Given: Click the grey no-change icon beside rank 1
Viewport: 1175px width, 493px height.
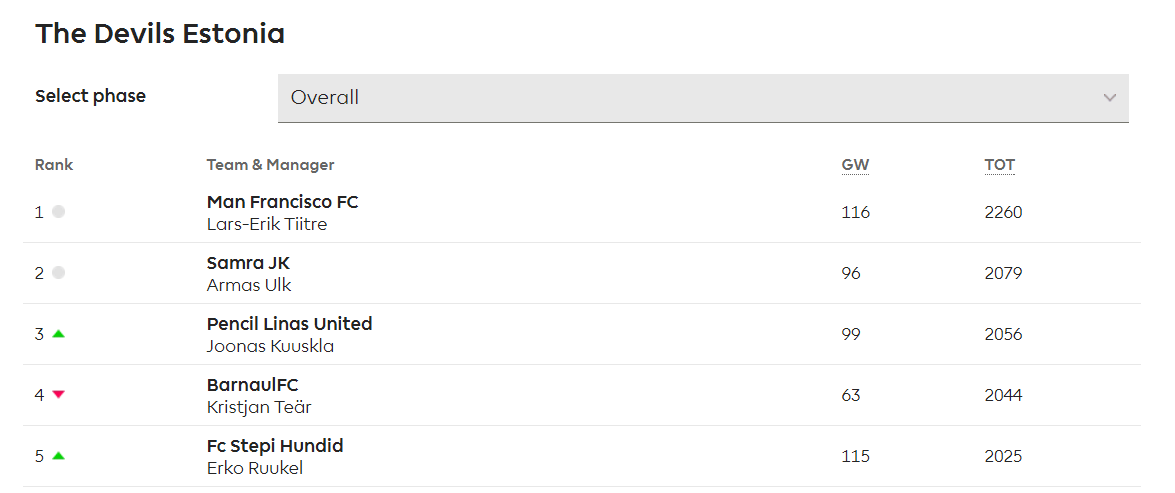Looking at the screenshot, I should pos(59,212).
